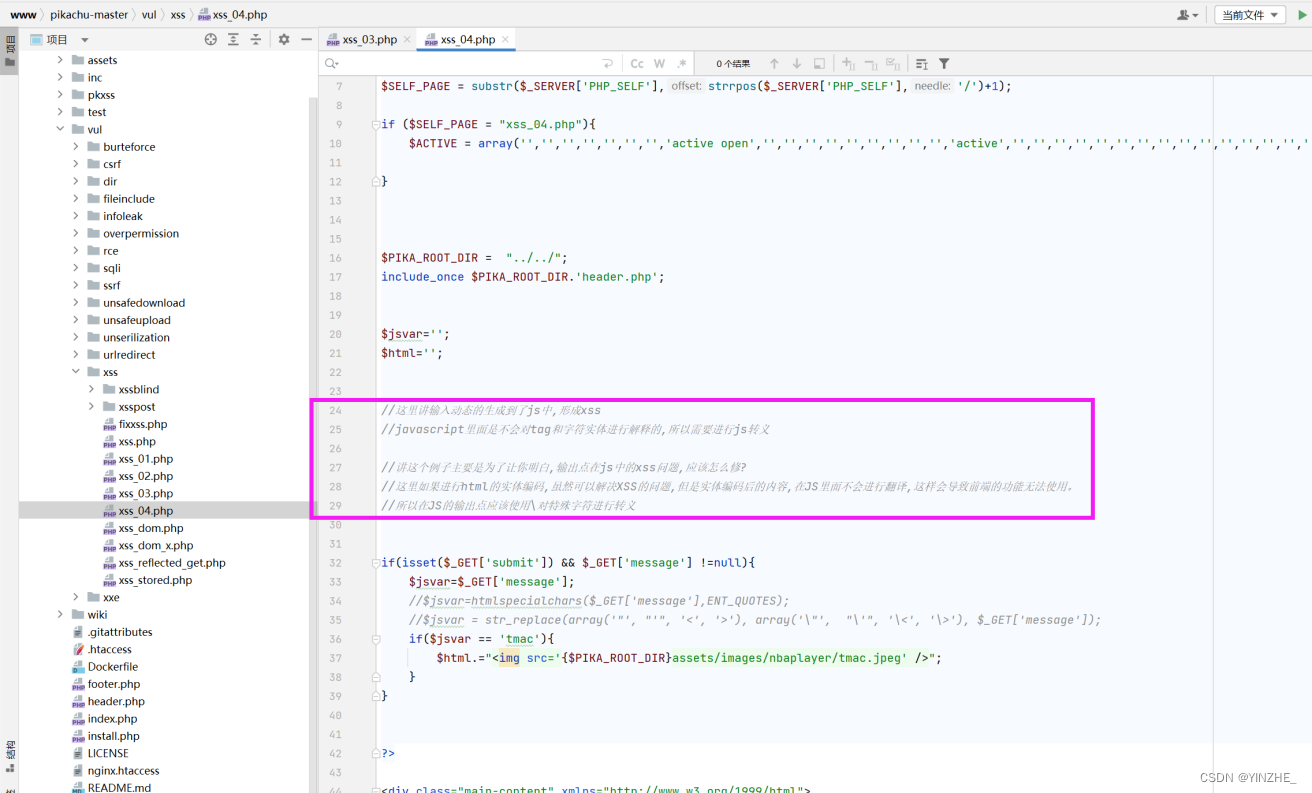The image size is (1312, 793).
Task: Expand the assets folder
Action: (x=60, y=60)
